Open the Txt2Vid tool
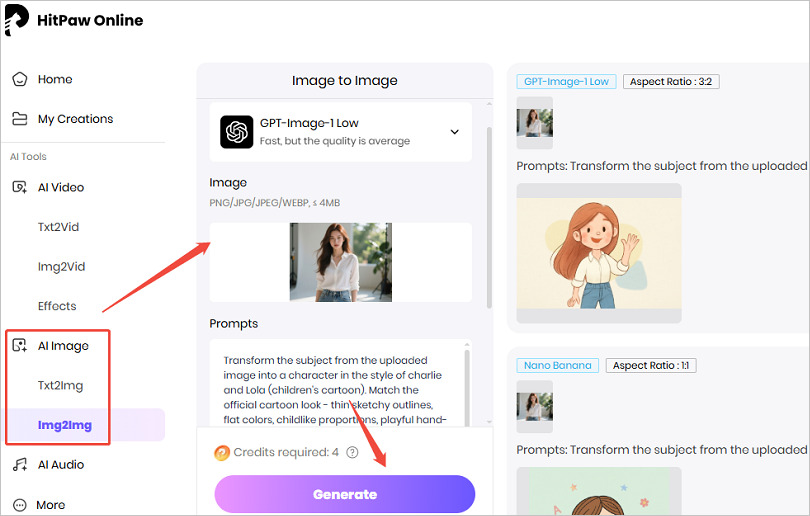Image resolution: width=810 pixels, height=516 pixels. point(58,227)
